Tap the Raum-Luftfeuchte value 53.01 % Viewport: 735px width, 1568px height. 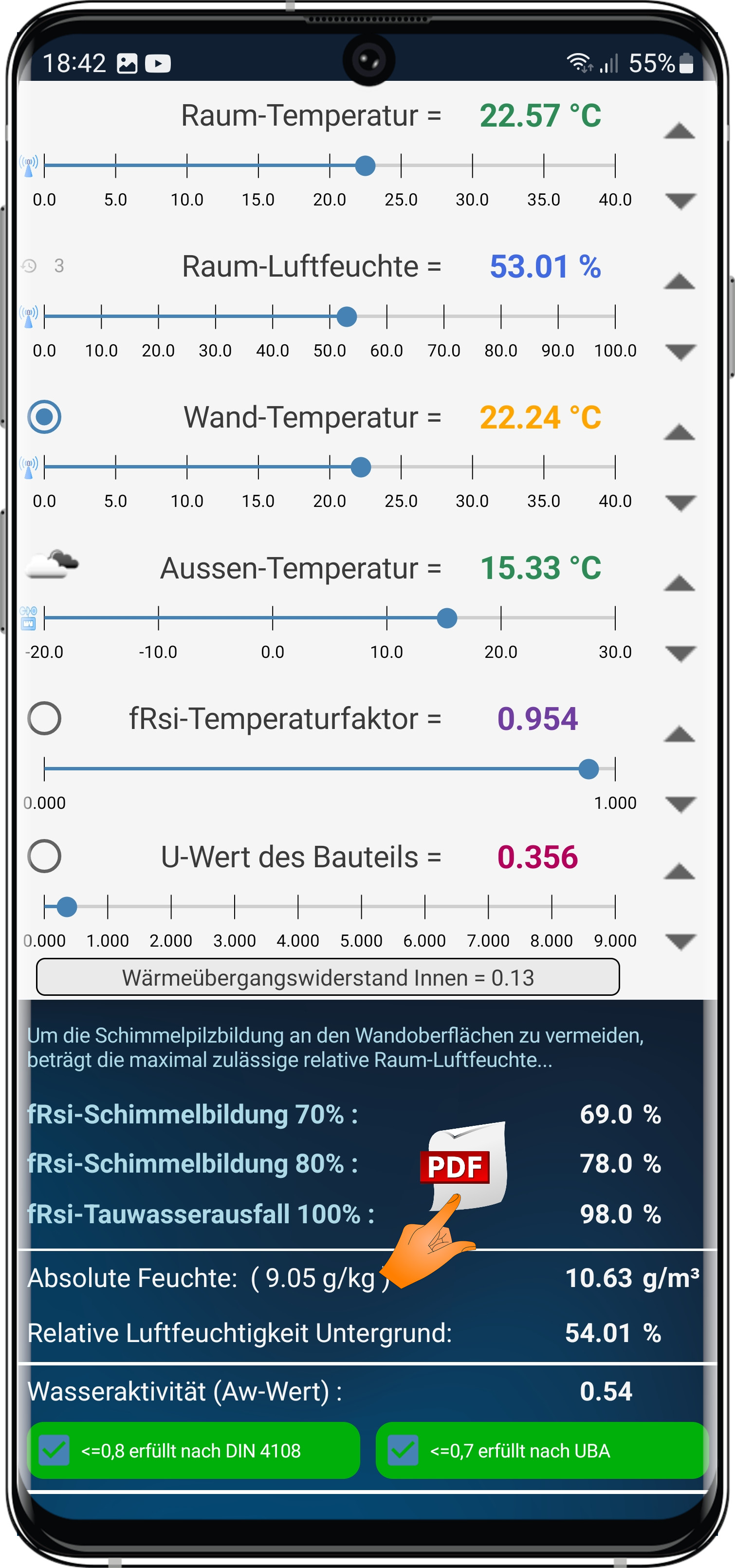click(x=545, y=267)
